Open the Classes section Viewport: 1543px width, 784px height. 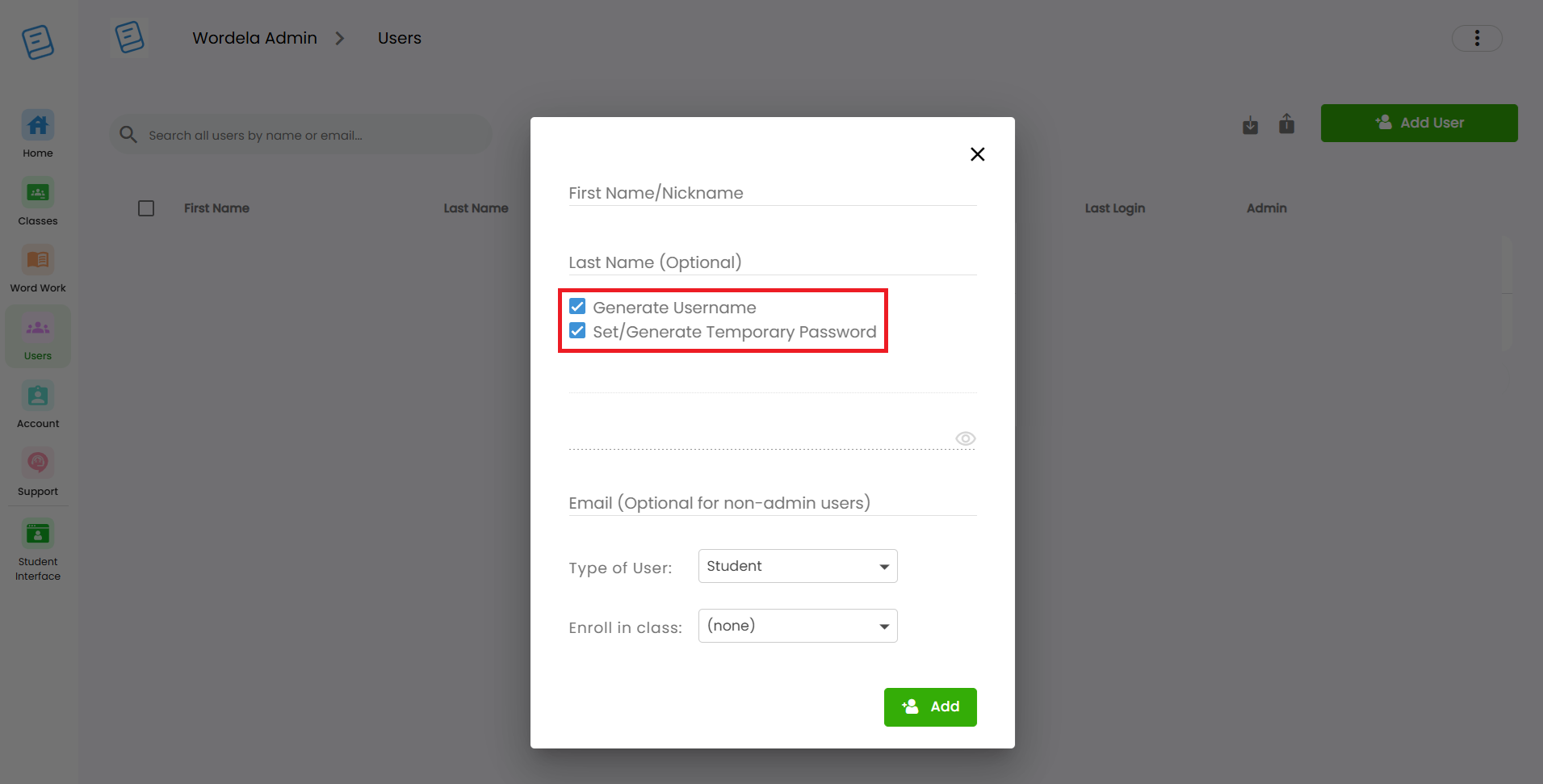coord(38,202)
